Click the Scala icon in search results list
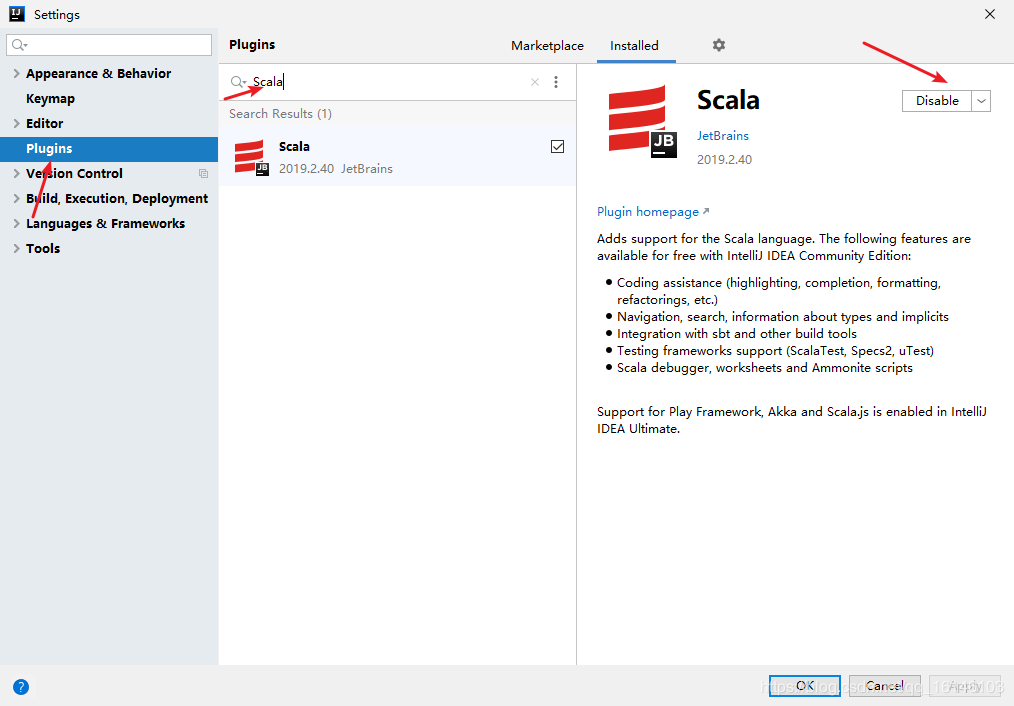1014x706 pixels. (252, 157)
